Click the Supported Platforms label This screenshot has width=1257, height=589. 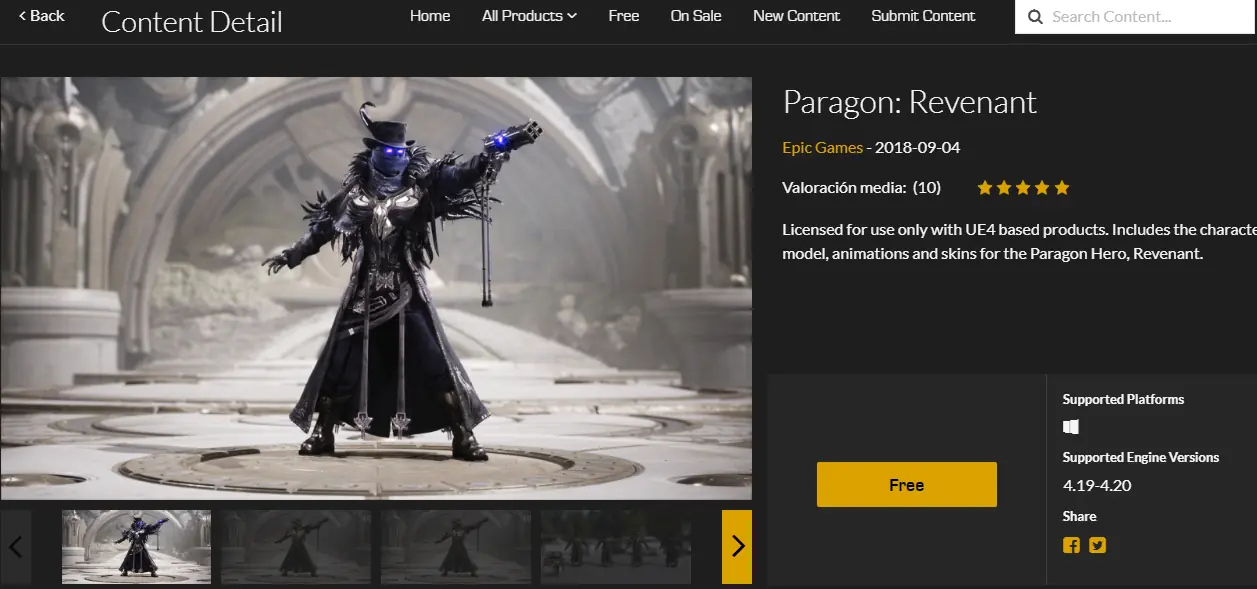pos(1123,399)
